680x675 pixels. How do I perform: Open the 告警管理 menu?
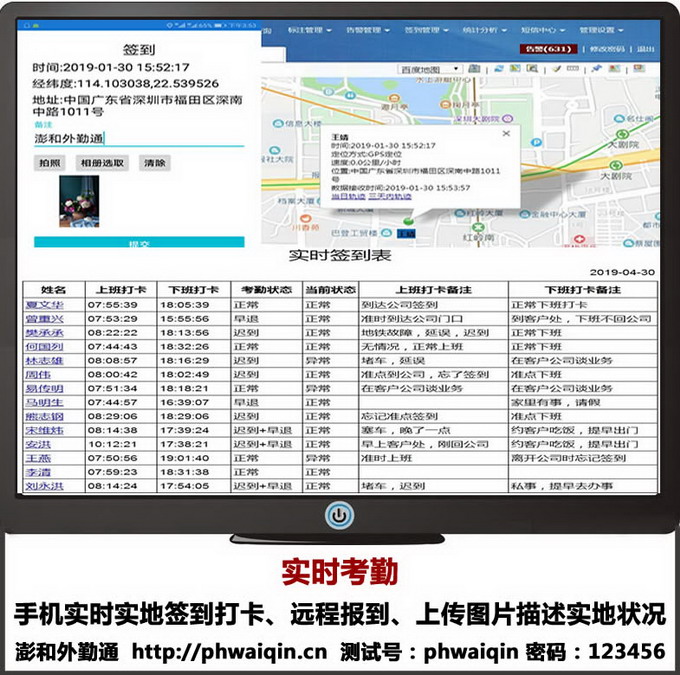click(x=368, y=30)
